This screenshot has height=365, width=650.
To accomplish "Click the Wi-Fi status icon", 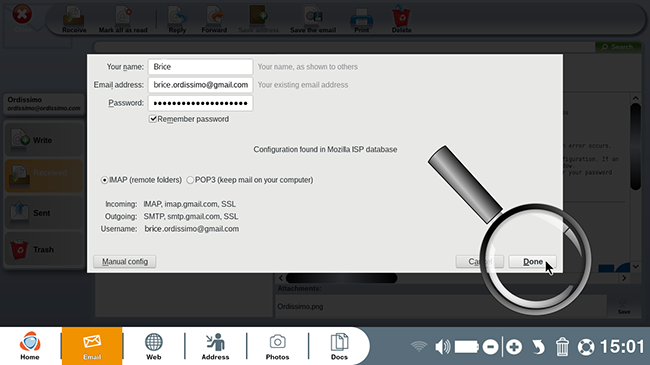I will click(x=419, y=346).
